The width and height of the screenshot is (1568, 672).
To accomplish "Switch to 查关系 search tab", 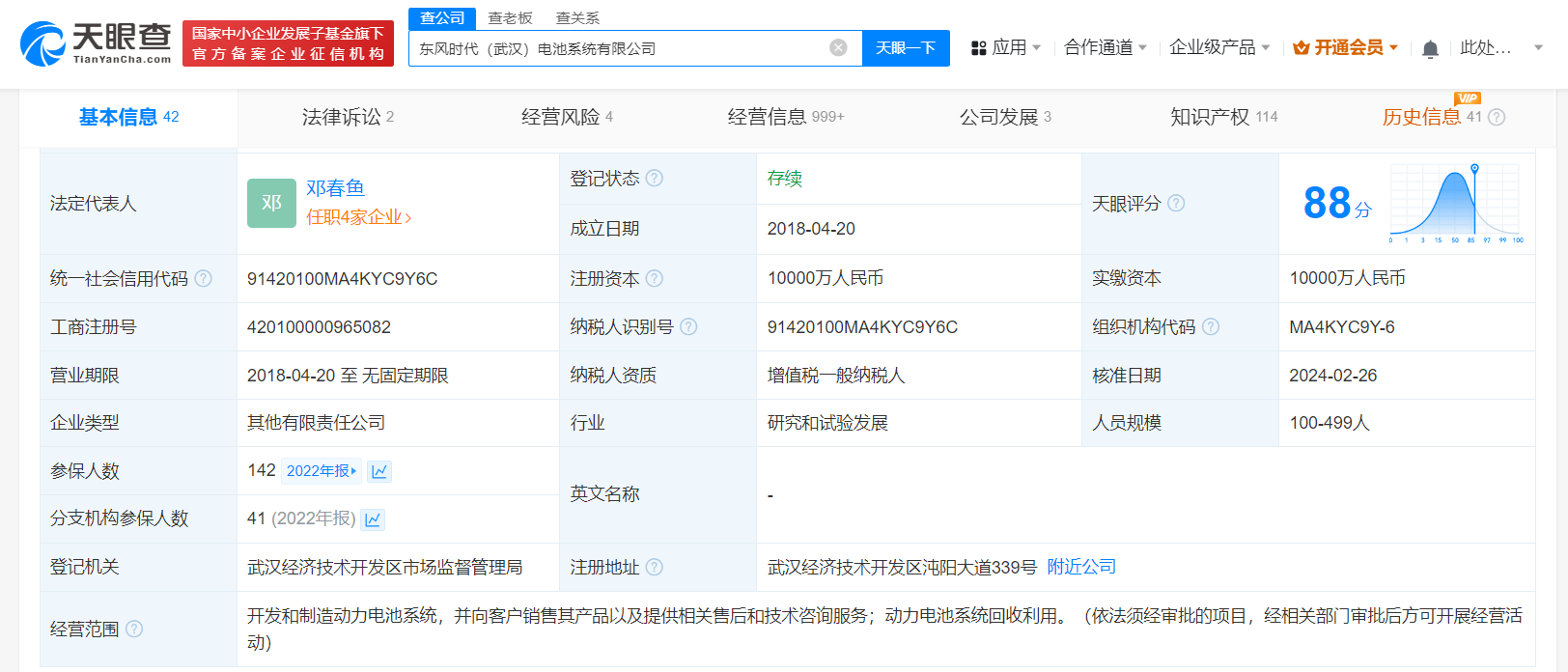I will 577,18.
